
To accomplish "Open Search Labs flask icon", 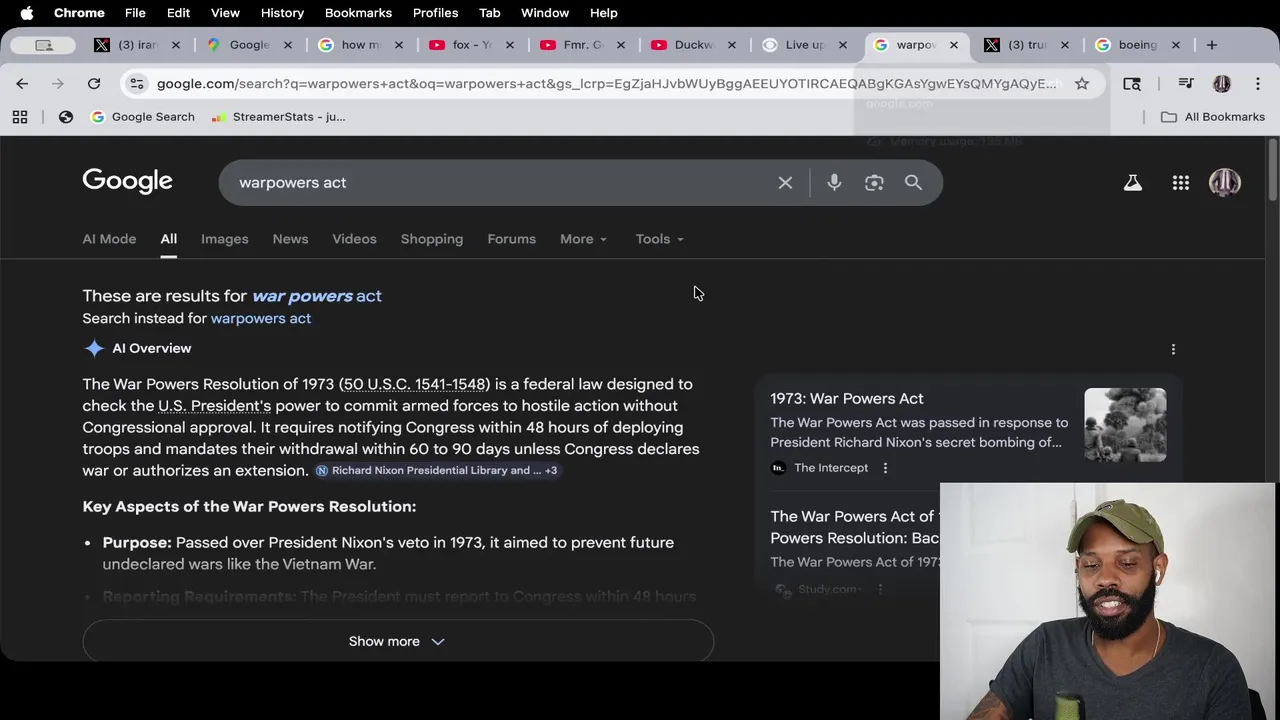I will (x=1132, y=183).
